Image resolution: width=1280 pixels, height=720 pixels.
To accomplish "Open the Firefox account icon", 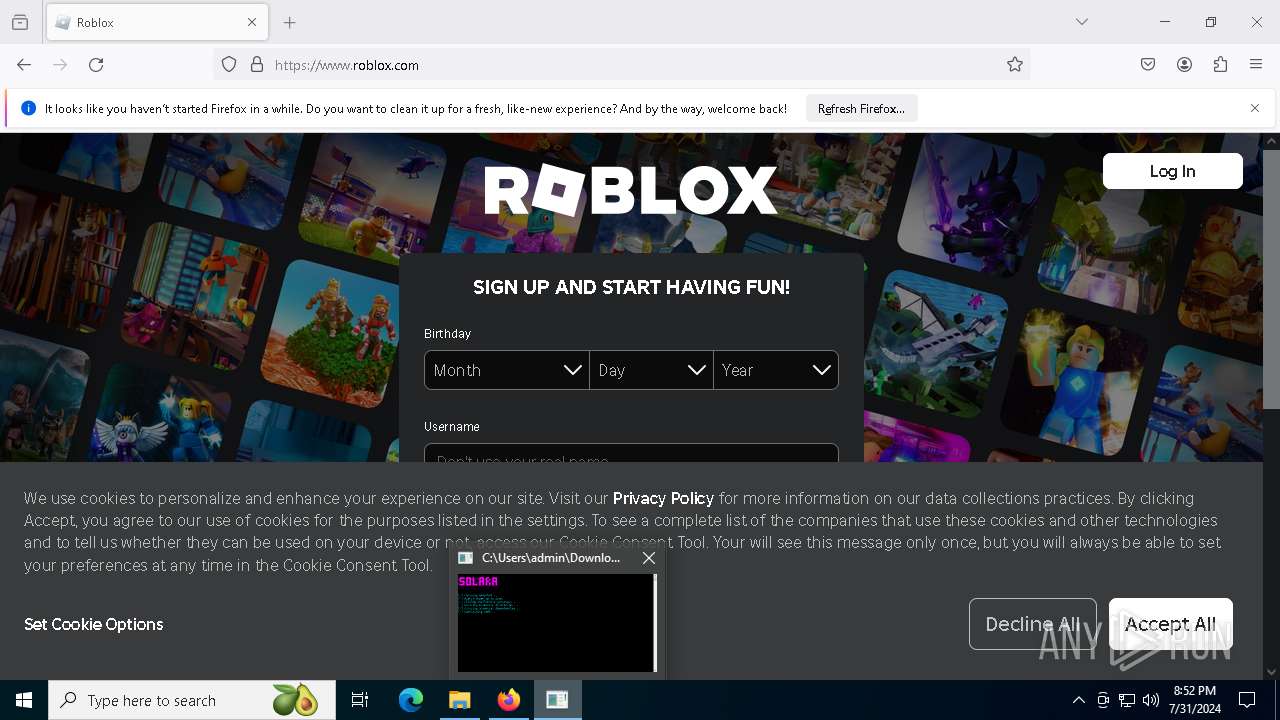I will [x=1184, y=65].
